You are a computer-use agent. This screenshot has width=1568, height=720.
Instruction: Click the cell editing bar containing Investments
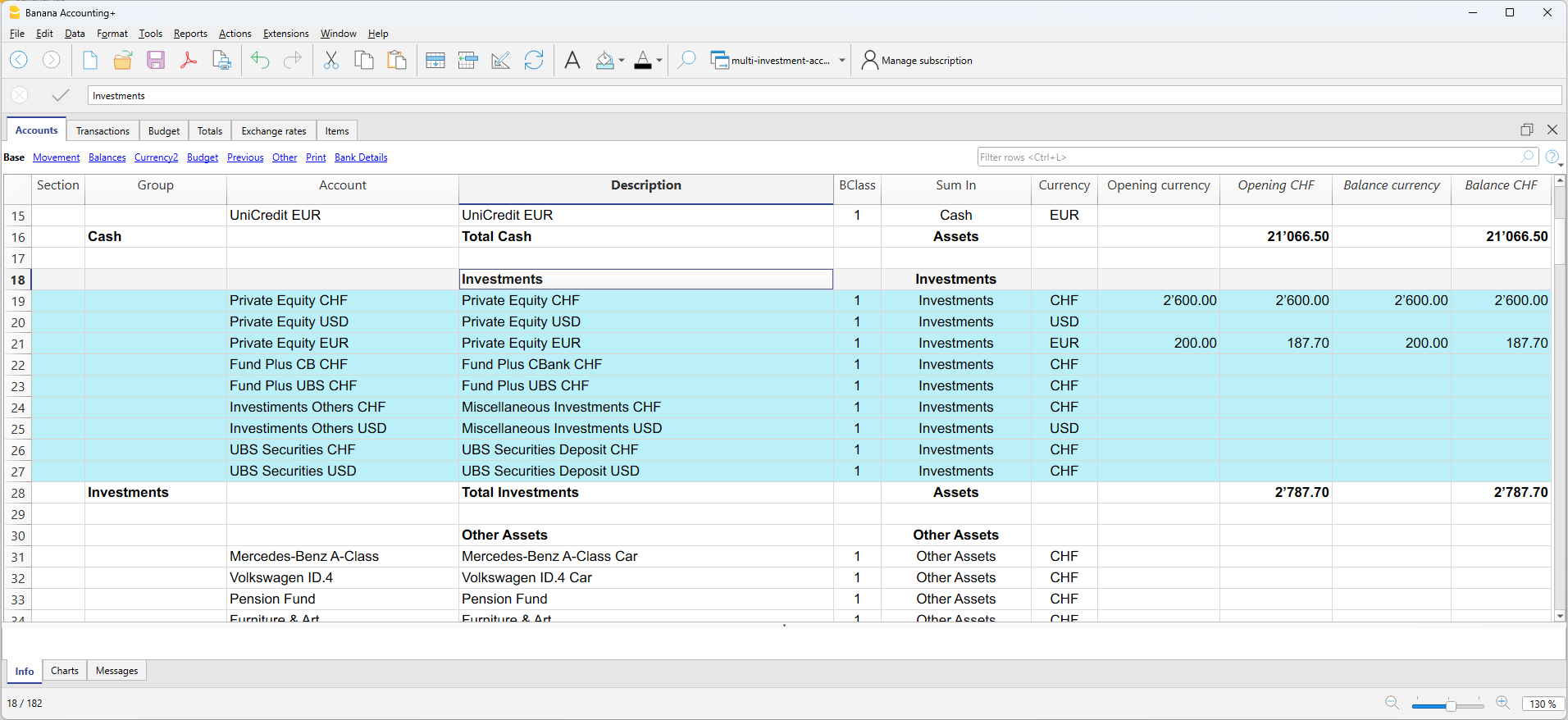pos(824,95)
